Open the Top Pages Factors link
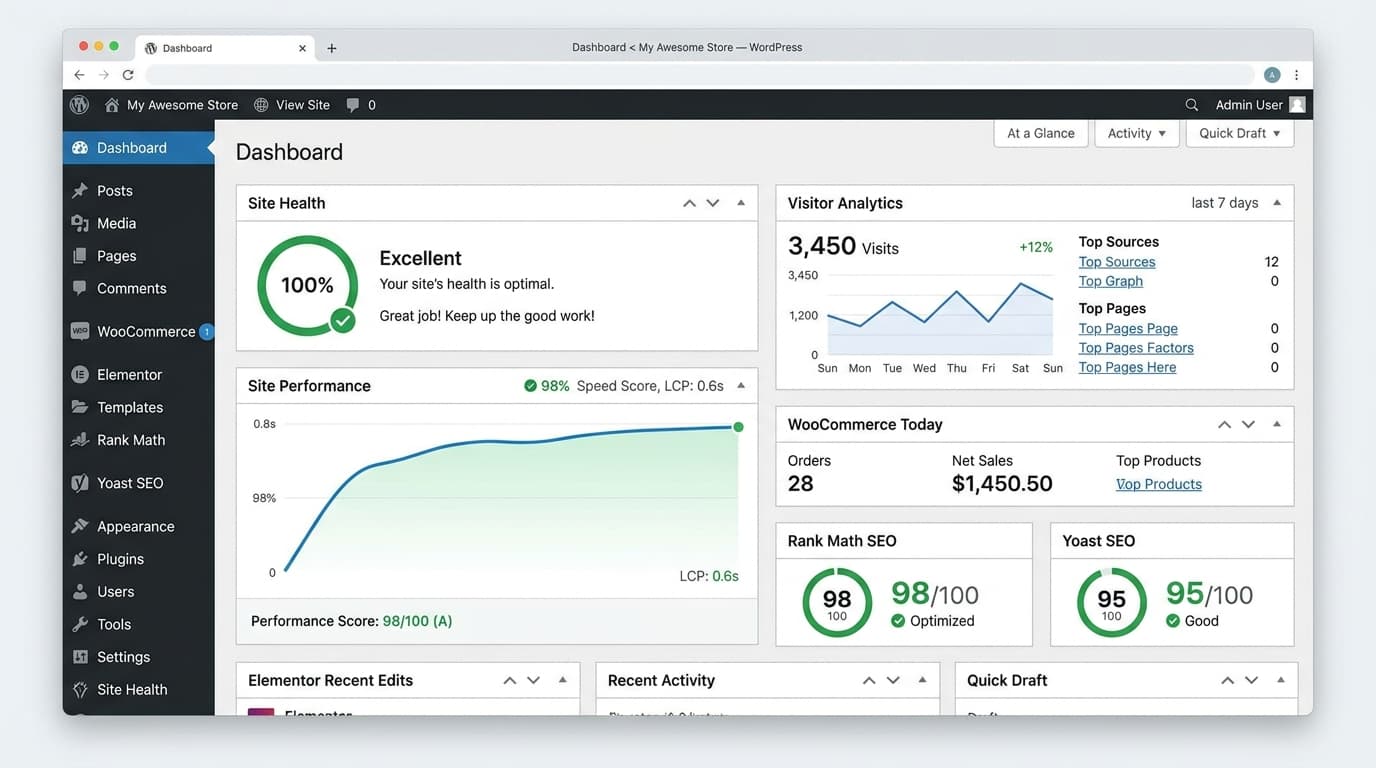 [1136, 348]
